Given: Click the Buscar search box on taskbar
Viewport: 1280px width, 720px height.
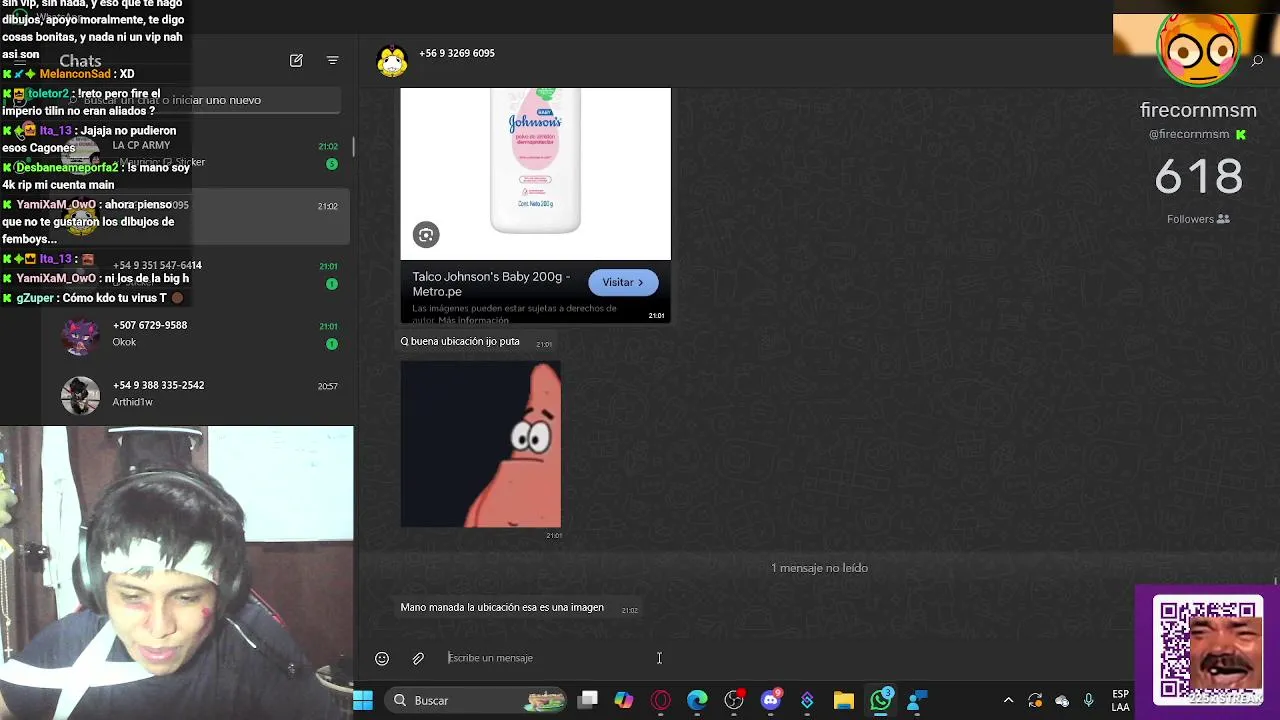Looking at the screenshot, I should coord(476,700).
